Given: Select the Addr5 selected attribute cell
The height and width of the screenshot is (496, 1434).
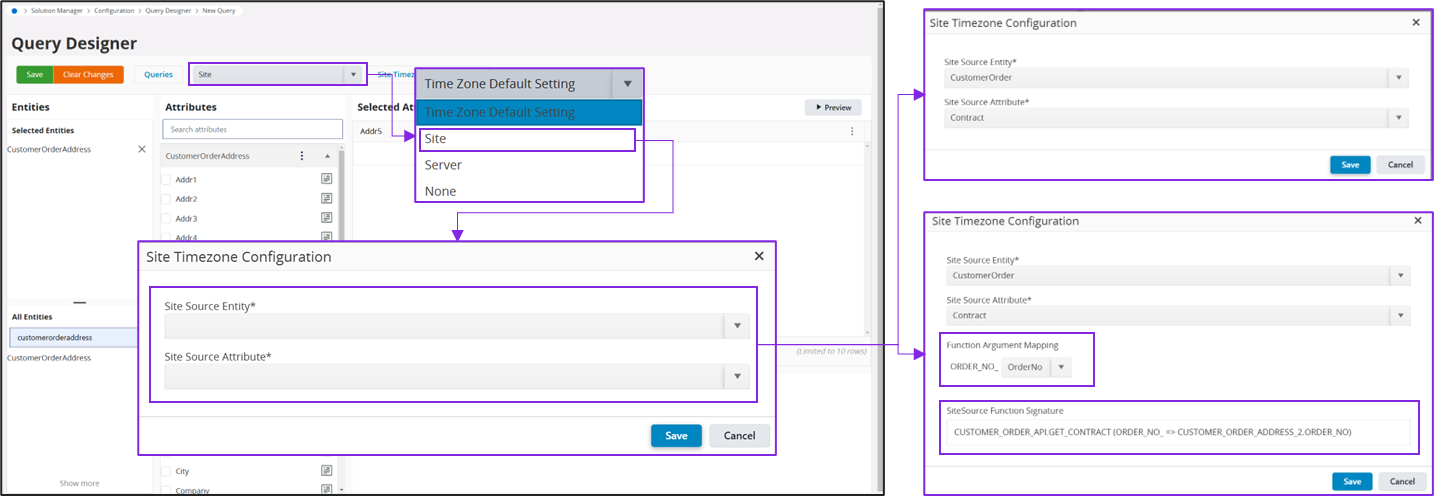Looking at the screenshot, I should (371, 131).
